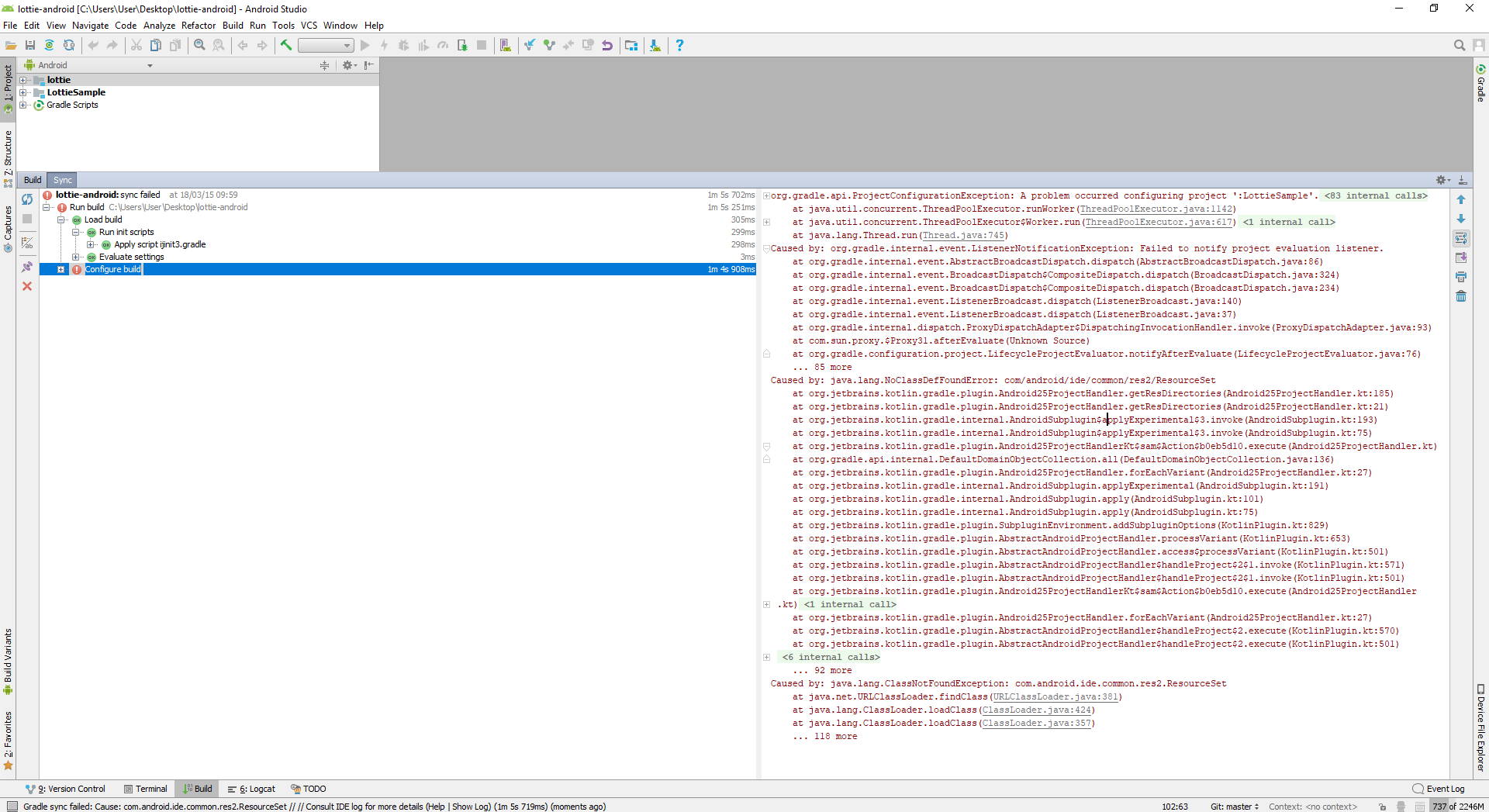Click the Debug bug icon

(404, 46)
